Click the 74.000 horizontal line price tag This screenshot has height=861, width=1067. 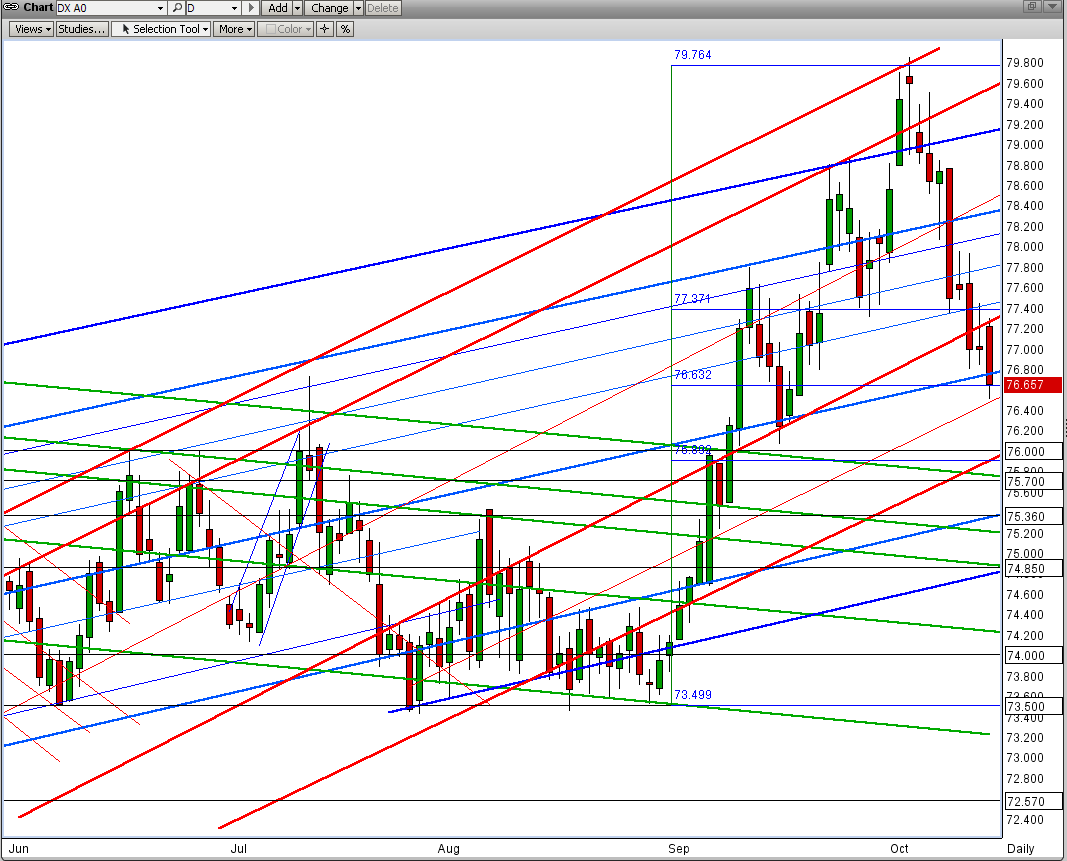point(1033,655)
